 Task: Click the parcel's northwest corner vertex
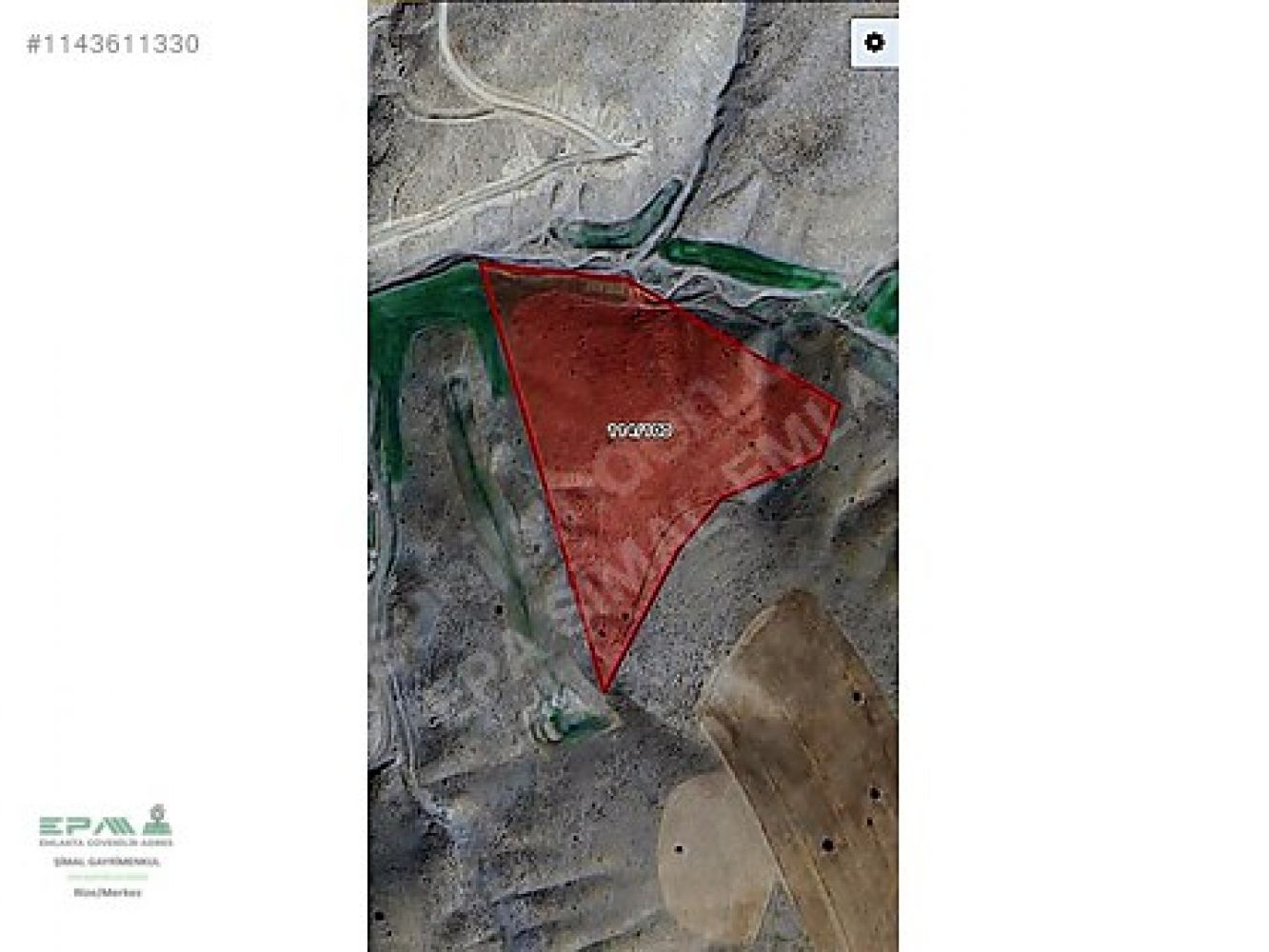click(x=482, y=264)
